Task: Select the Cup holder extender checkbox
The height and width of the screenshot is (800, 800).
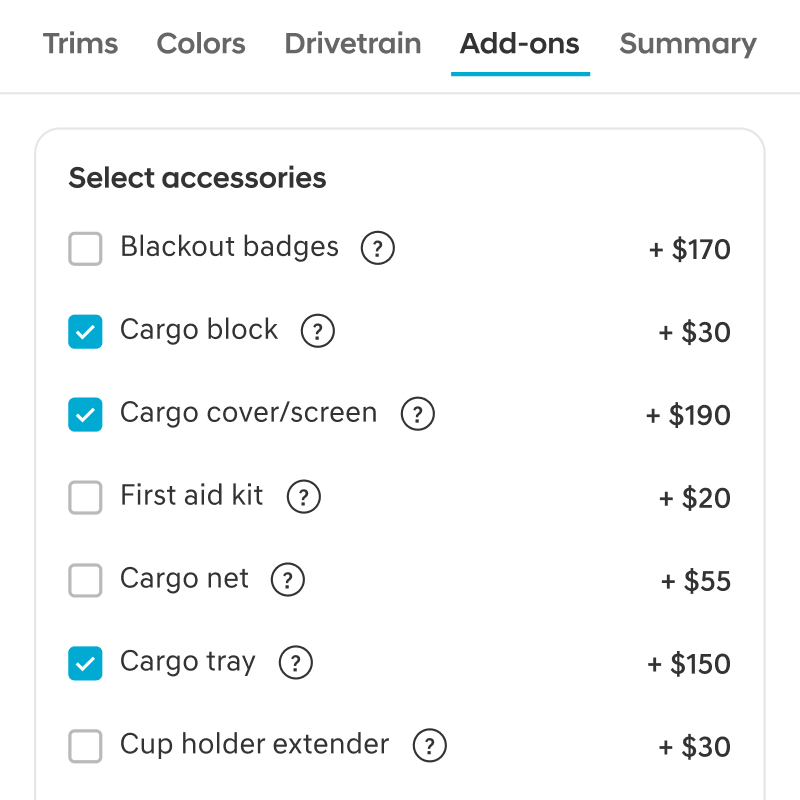Action: (x=85, y=747)
